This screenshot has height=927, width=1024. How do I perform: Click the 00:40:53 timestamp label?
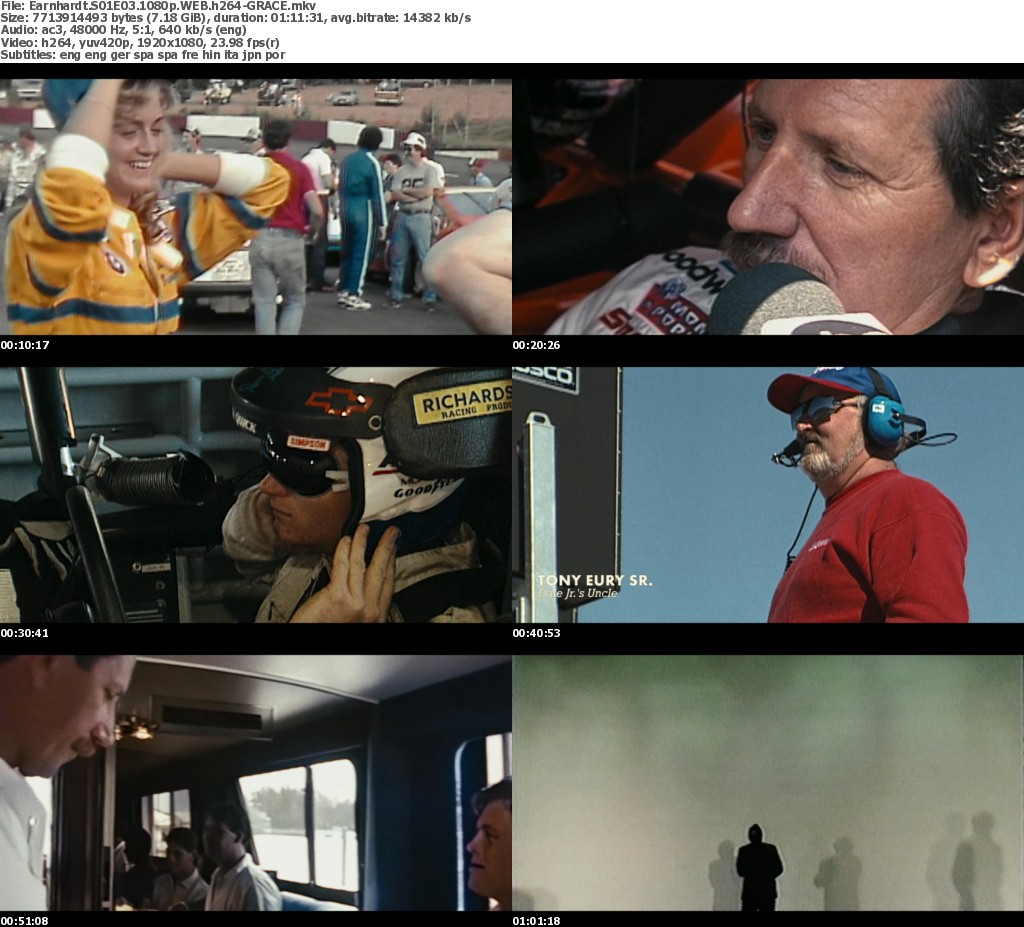pyautogui.click(x=536, y=633)
